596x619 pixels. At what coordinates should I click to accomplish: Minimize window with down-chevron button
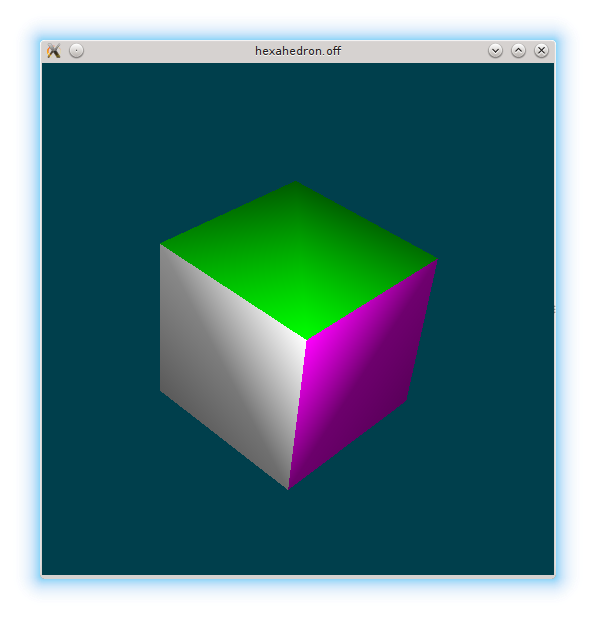click(x=495, y=51)
